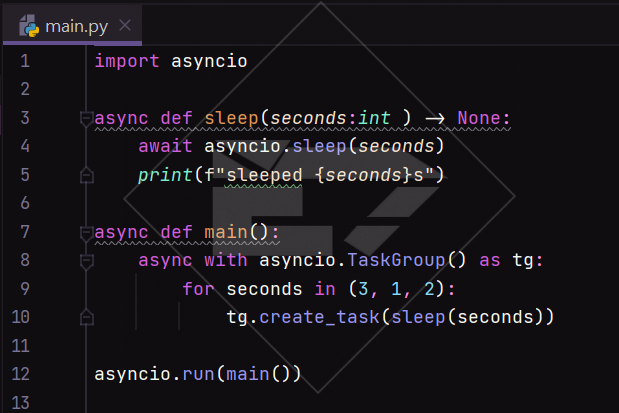Screen dimensions: 619x413
Task: Collapse the sleep function fold marker
Action: [x=86, y=119]
